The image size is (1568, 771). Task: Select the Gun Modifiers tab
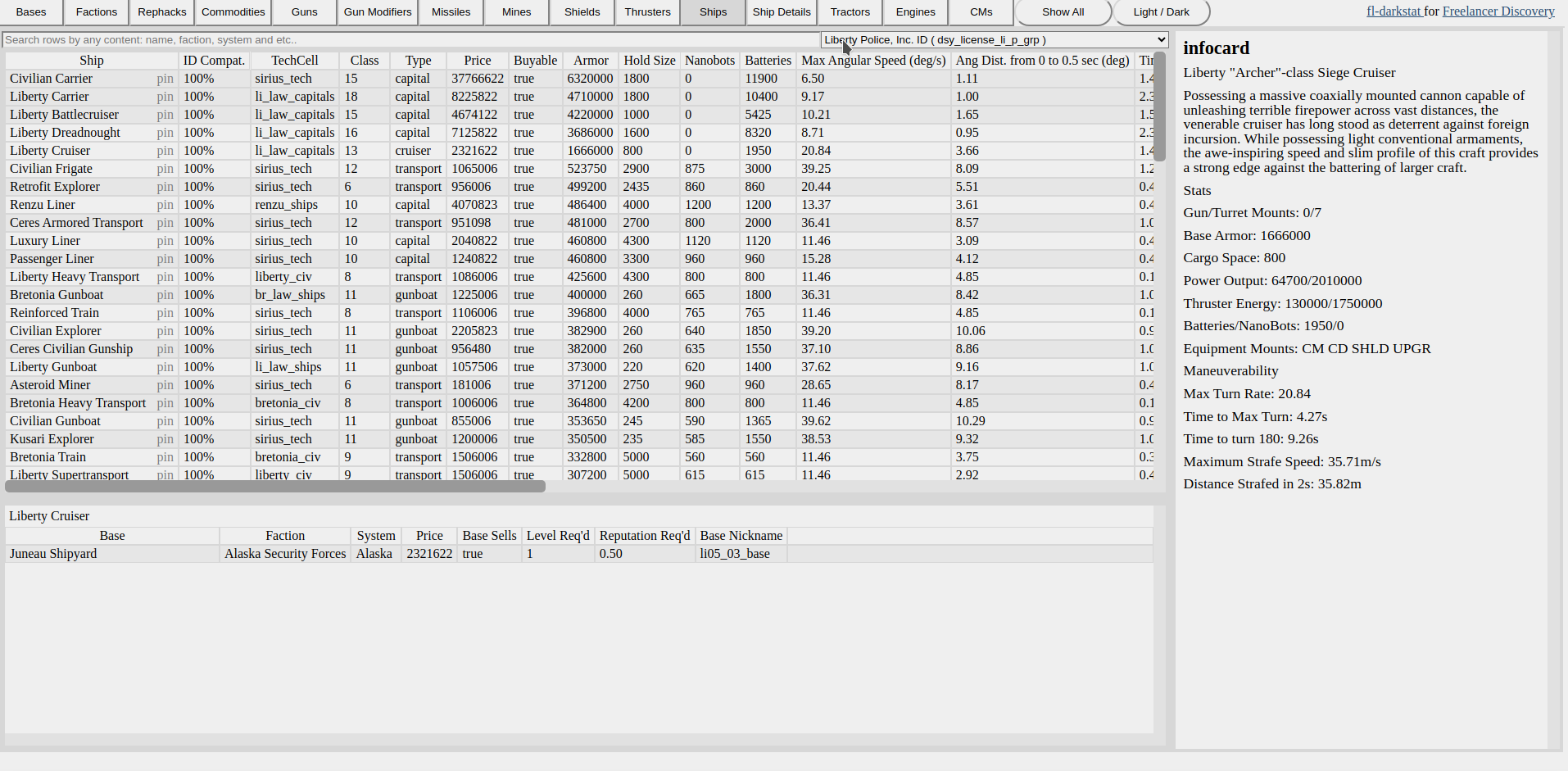(378, 12)
